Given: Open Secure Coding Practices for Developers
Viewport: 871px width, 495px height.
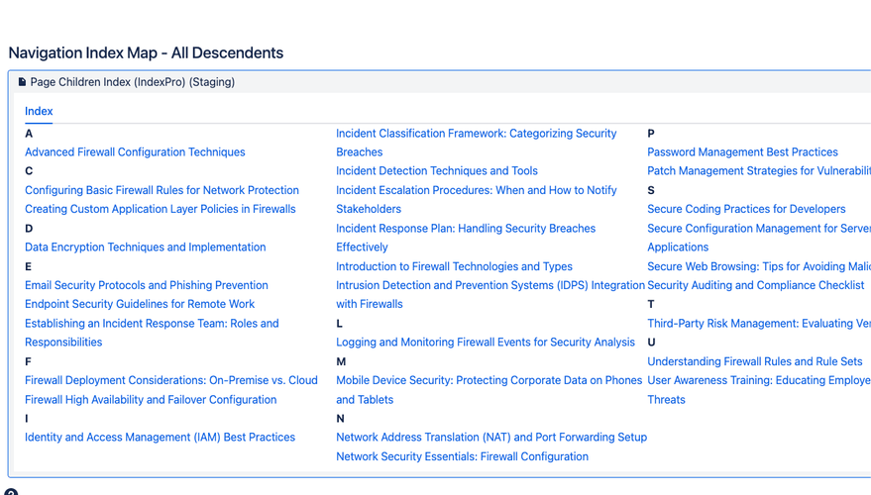Looking at the screenshot, I should tap(746, 209).
